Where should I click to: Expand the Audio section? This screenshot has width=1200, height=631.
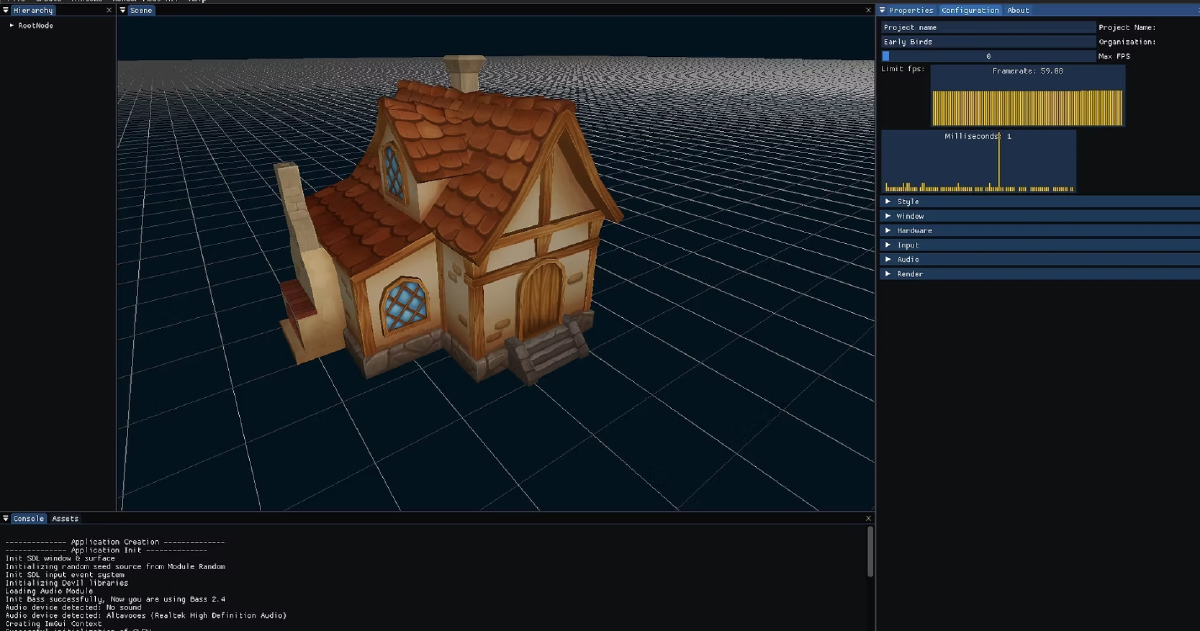[1040, 259]
